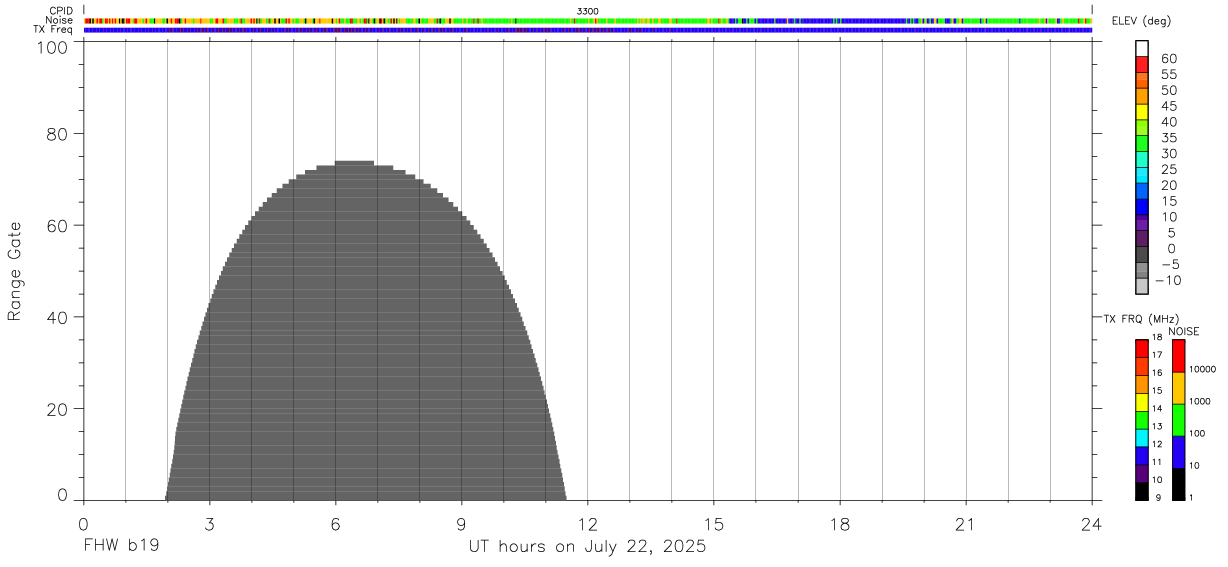
Task: Click range gate tick label '80'
Action: click(57, 134)
